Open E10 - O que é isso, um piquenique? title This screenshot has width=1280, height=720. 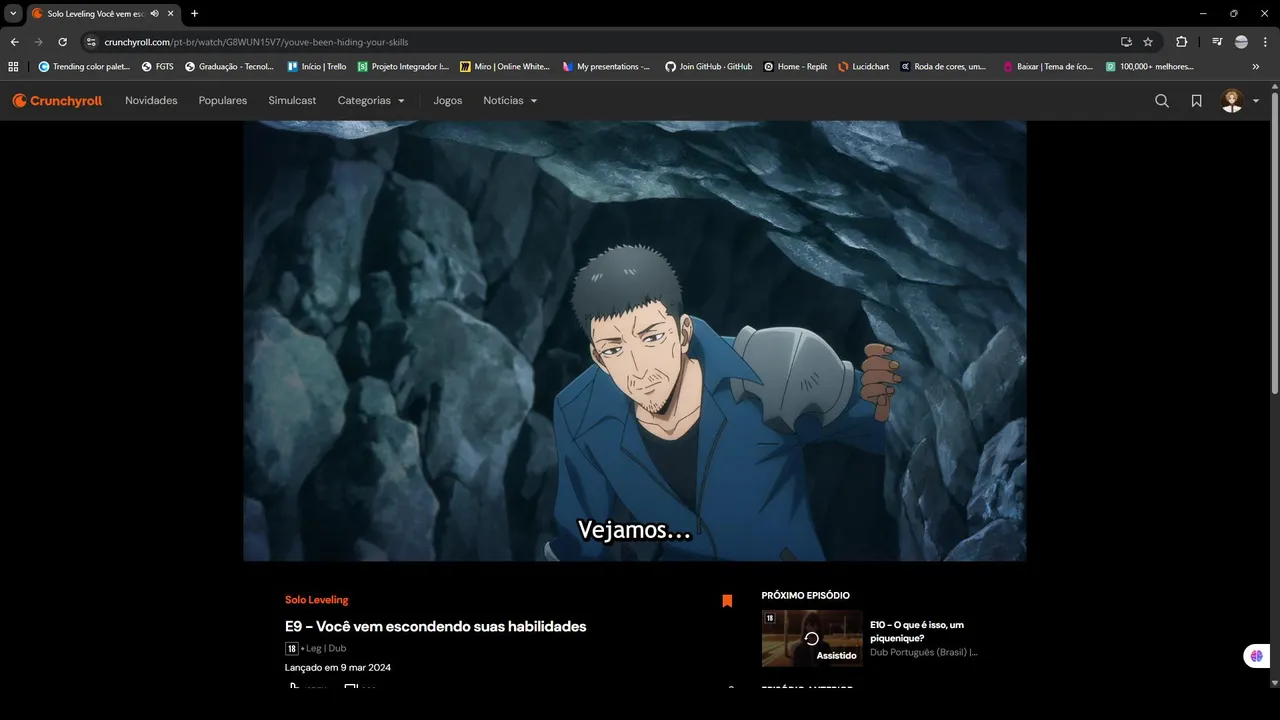[x=917, y=631]
